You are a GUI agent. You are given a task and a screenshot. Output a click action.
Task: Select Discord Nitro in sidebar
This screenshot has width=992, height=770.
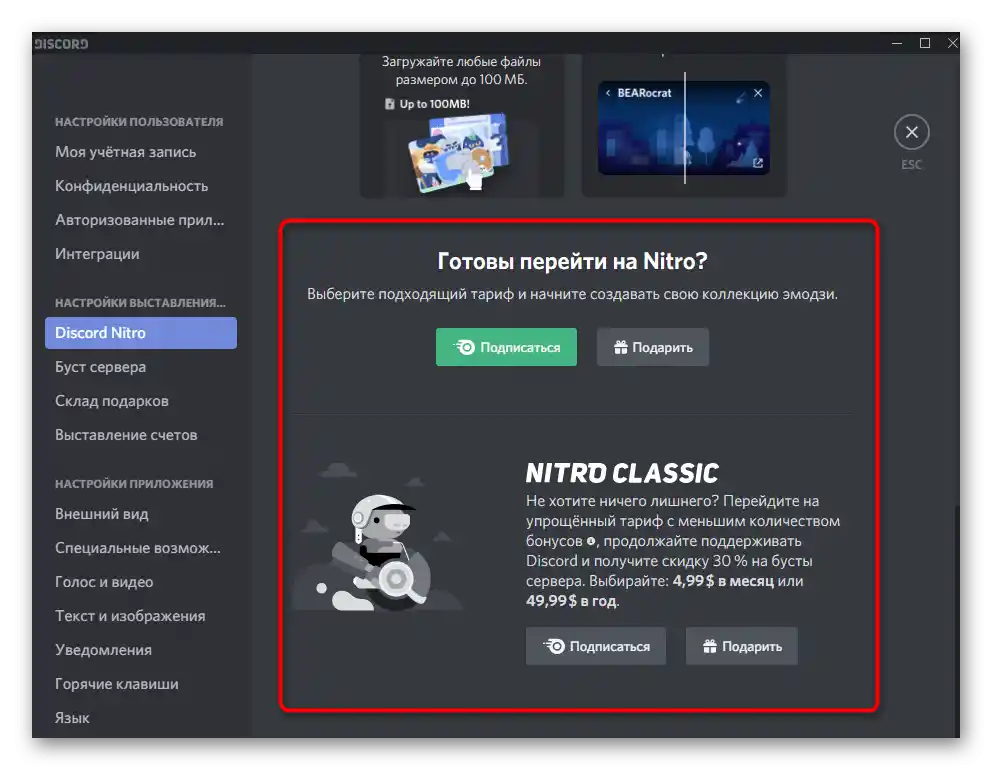[140, 333]
